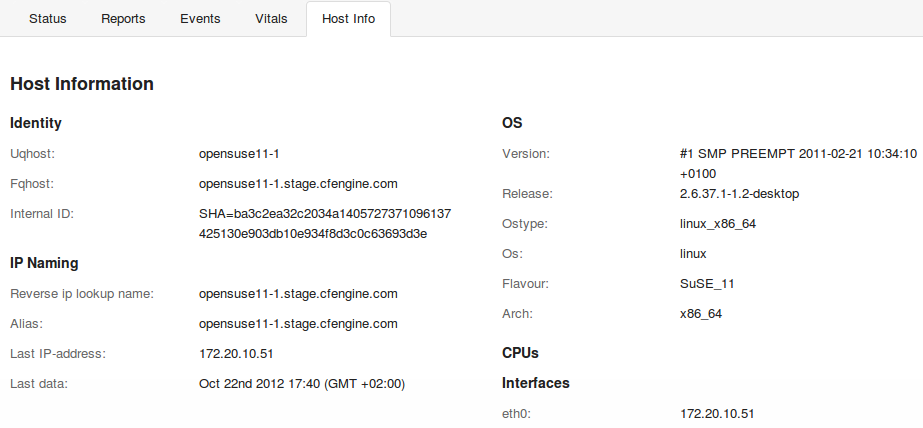This screenshot has height=428, width=923.
Task: Open the Reports tab
Action: tap(123, 19)
